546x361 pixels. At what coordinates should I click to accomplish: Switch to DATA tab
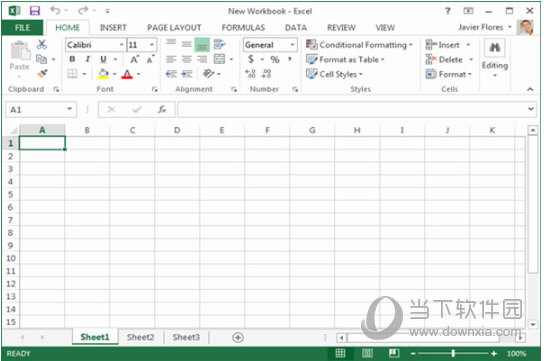[296, 28]
